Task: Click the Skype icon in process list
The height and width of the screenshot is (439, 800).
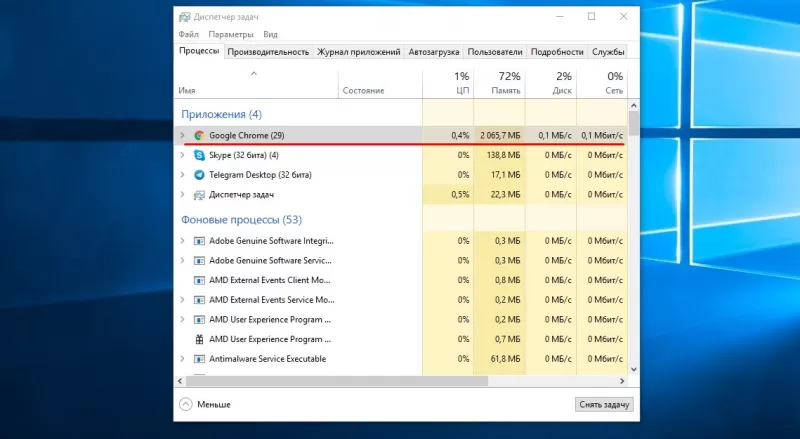Action: (199, 155)
